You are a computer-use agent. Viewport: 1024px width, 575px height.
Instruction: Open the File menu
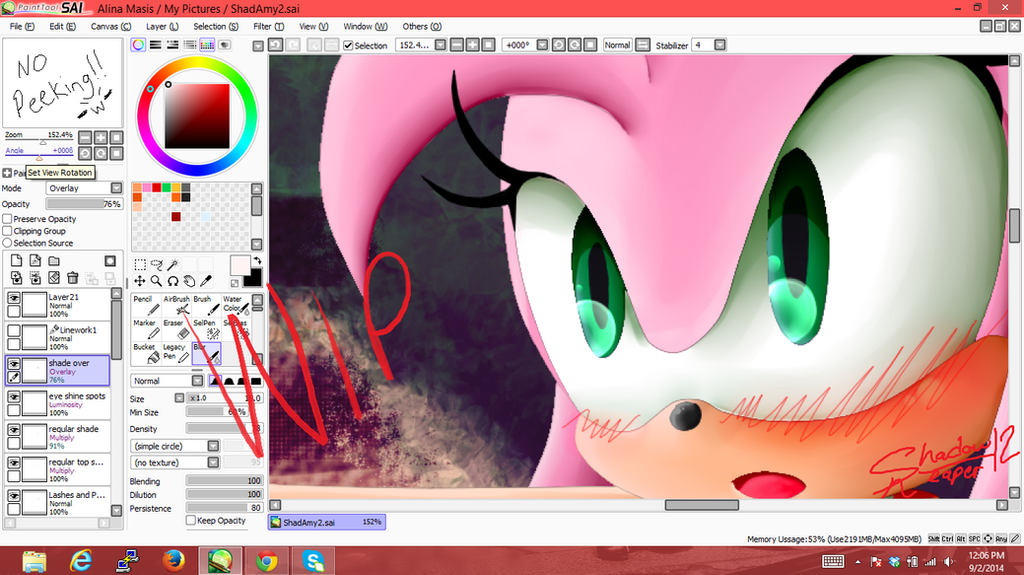[22, 26]
